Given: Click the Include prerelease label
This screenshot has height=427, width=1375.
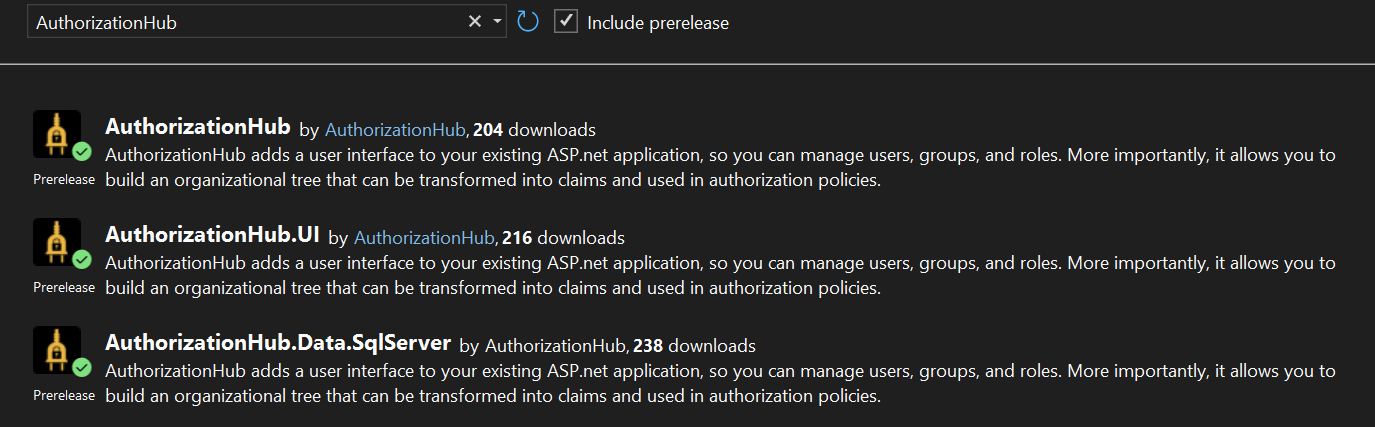Looking at the screenshot, I should click(658, 22).
